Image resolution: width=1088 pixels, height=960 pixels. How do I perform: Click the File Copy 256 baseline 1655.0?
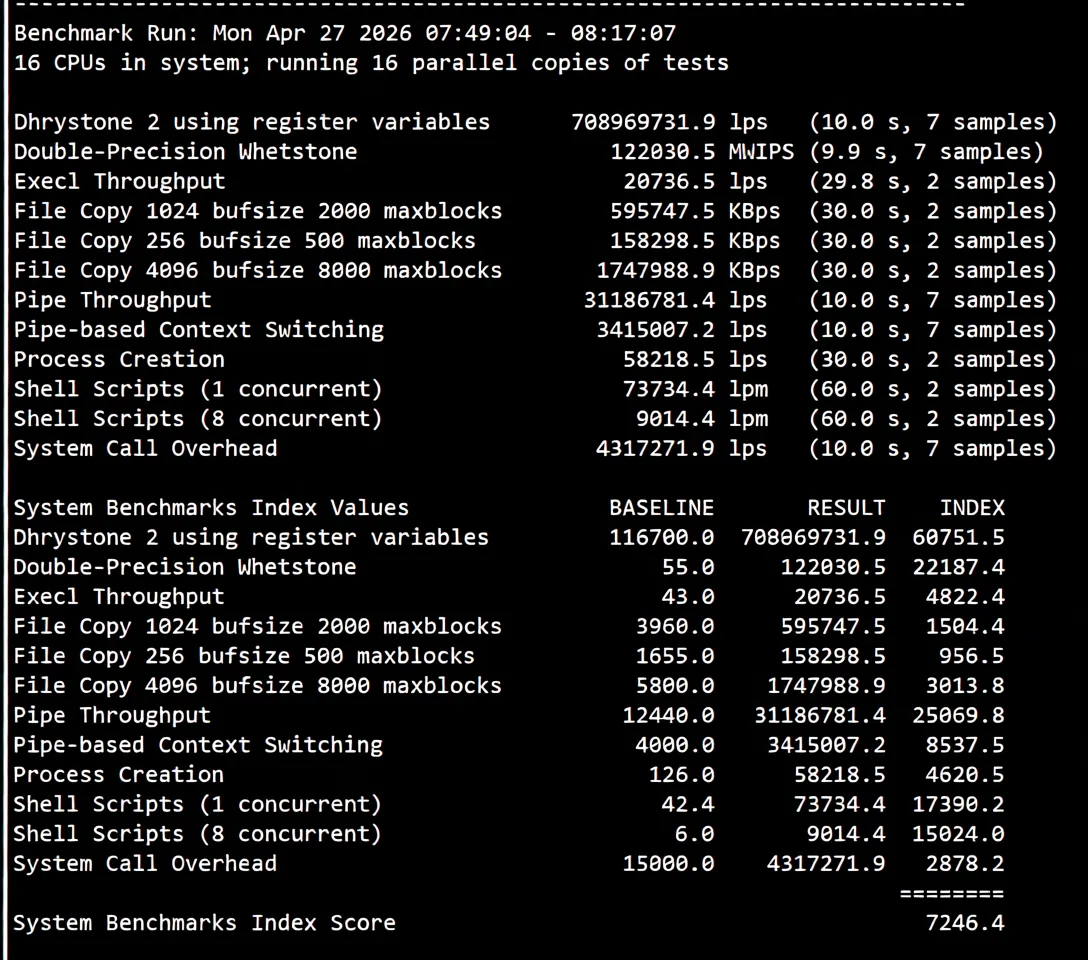click(x=675, y=656)
